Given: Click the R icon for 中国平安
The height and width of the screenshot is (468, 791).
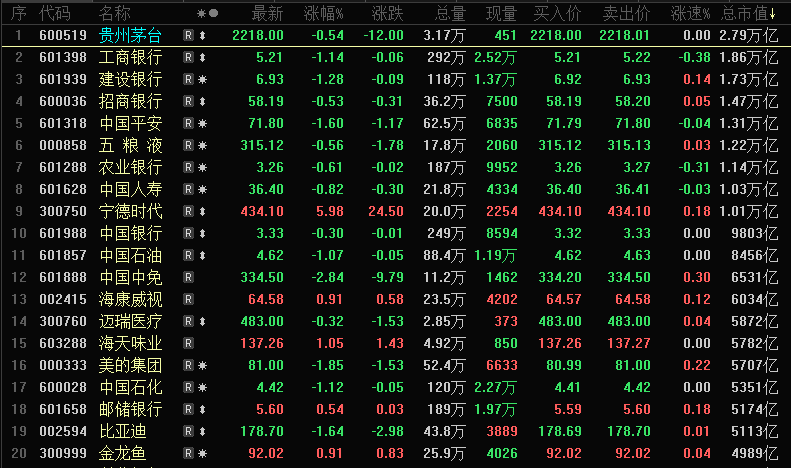Looking at the screenshot, I should (188, 124).
